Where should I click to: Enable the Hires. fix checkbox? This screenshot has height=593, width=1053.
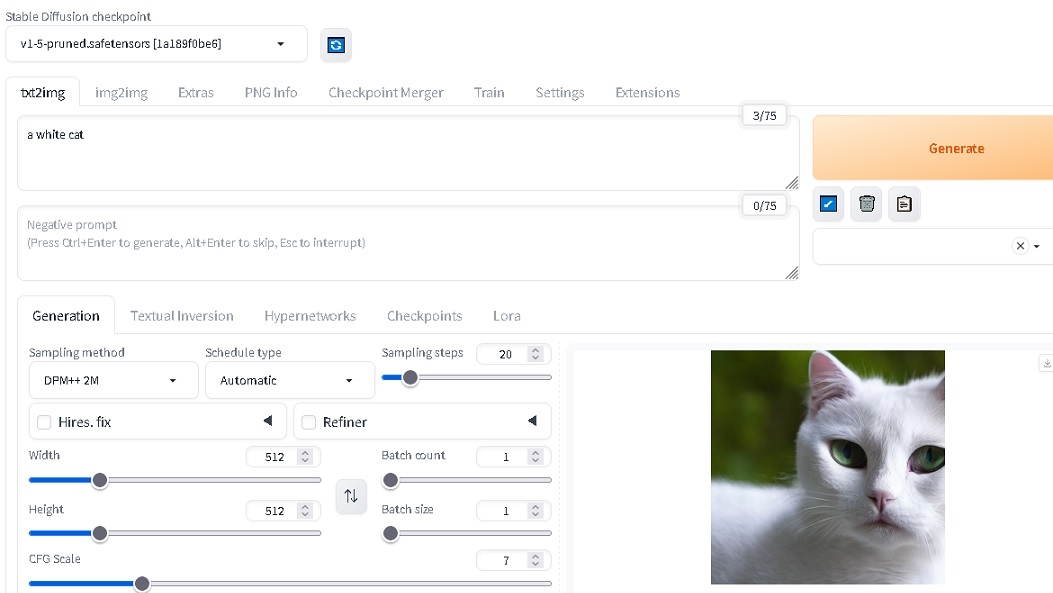point(44,422)
